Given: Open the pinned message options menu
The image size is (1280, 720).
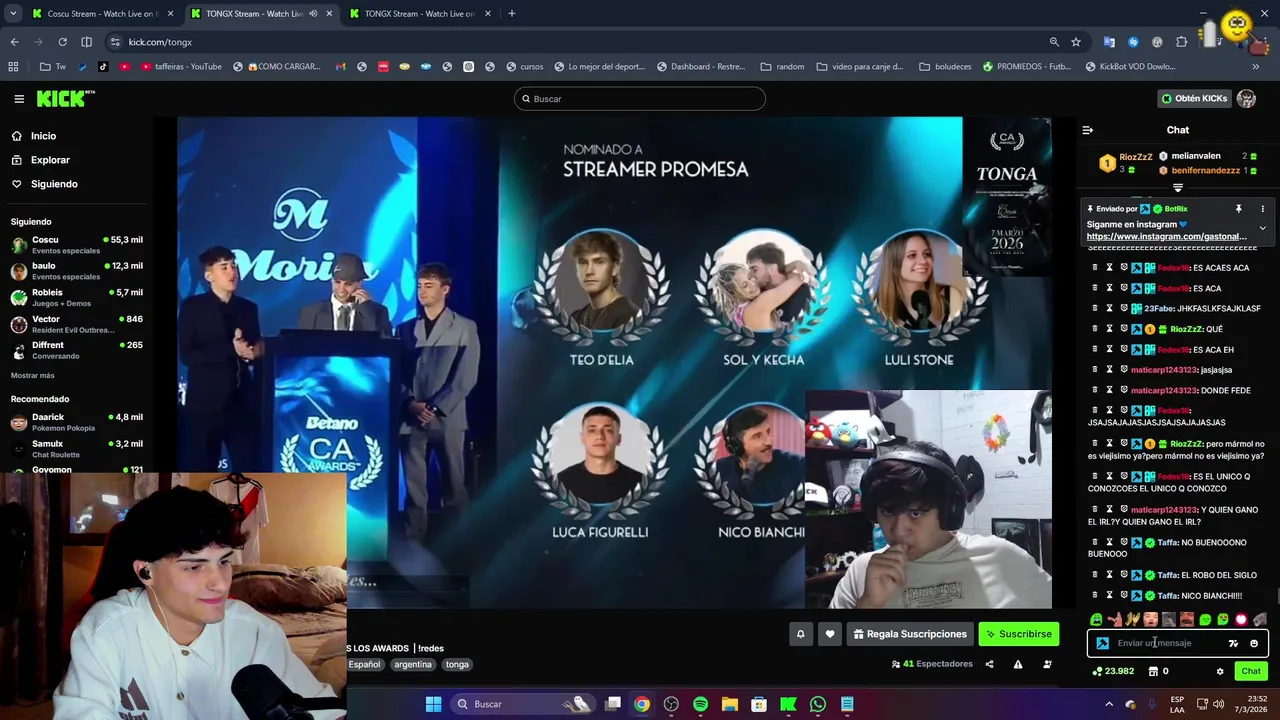Looking at the screenshot, I should [1262, 209].
